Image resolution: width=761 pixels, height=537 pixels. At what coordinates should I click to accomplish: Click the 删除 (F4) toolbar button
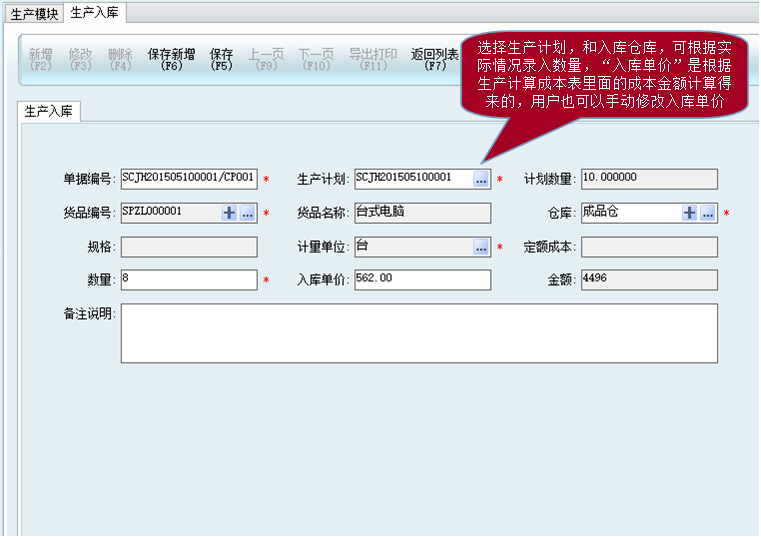pyautogui.click(x=120, y=59)
